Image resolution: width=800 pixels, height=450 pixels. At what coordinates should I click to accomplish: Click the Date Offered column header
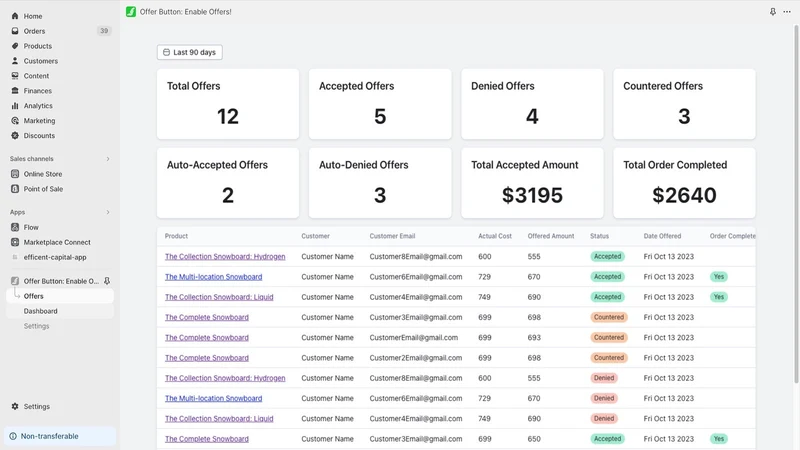point(662,236)
